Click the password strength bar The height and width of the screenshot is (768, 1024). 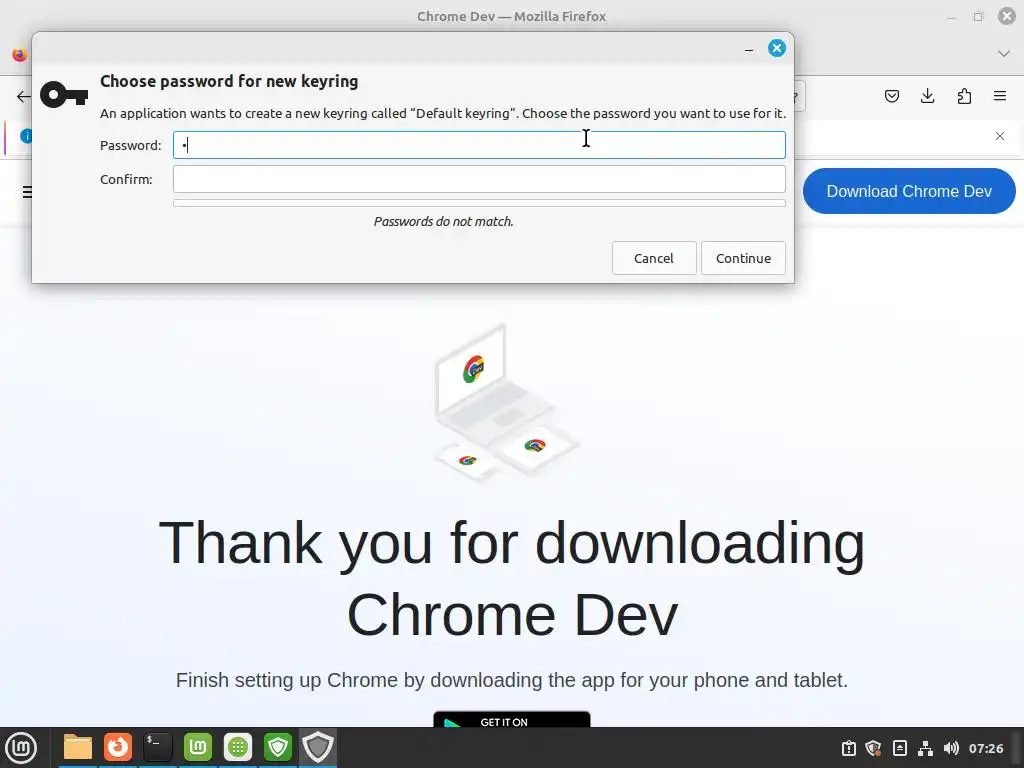click(479, 203)
